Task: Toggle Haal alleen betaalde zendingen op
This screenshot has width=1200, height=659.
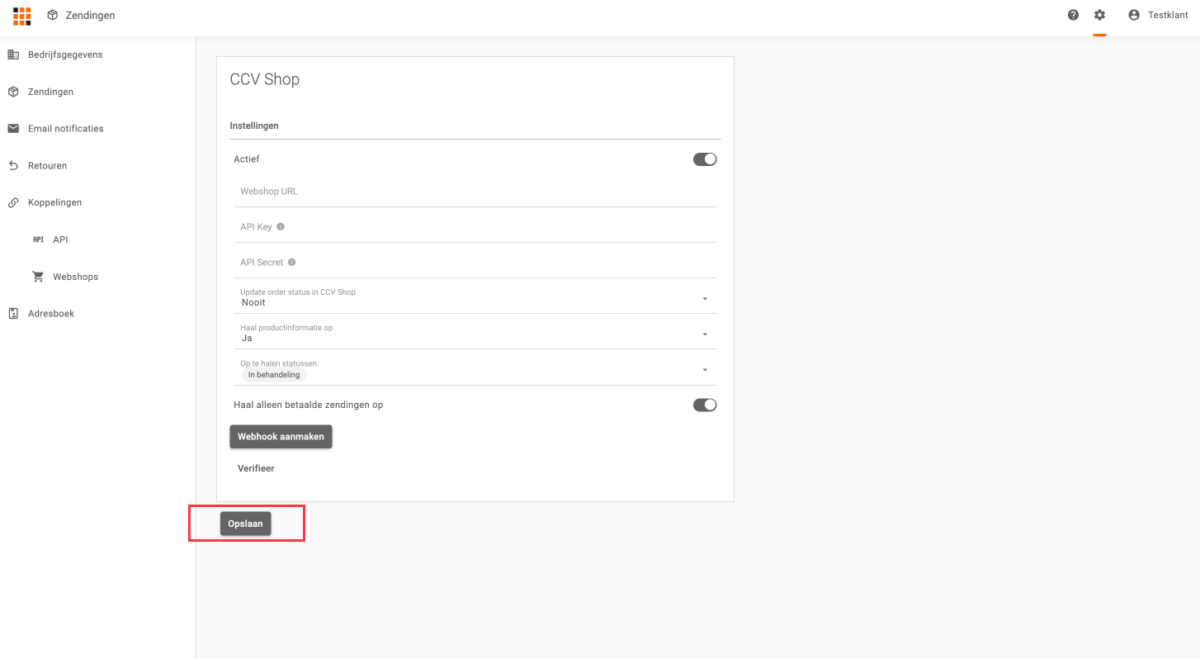Action: [705, 405]
